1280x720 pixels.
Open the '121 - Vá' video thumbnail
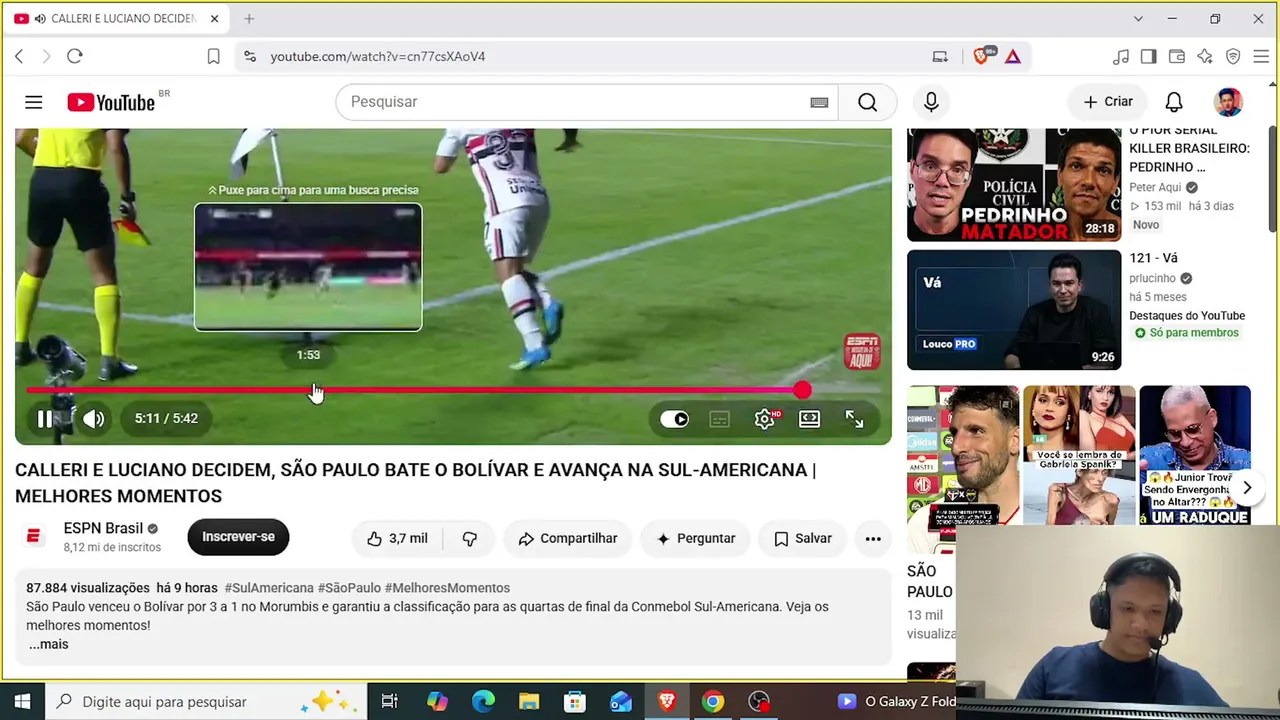[1014, 310]
